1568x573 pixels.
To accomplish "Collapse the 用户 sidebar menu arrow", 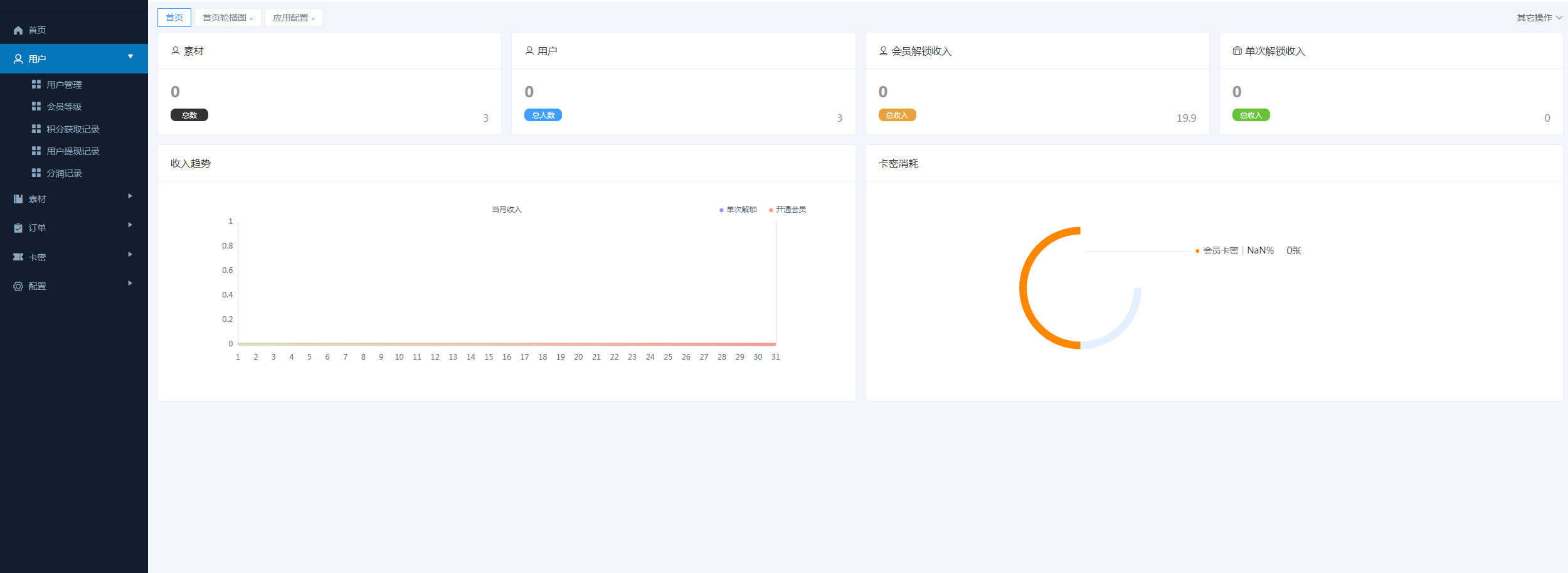I will [130, 56].
